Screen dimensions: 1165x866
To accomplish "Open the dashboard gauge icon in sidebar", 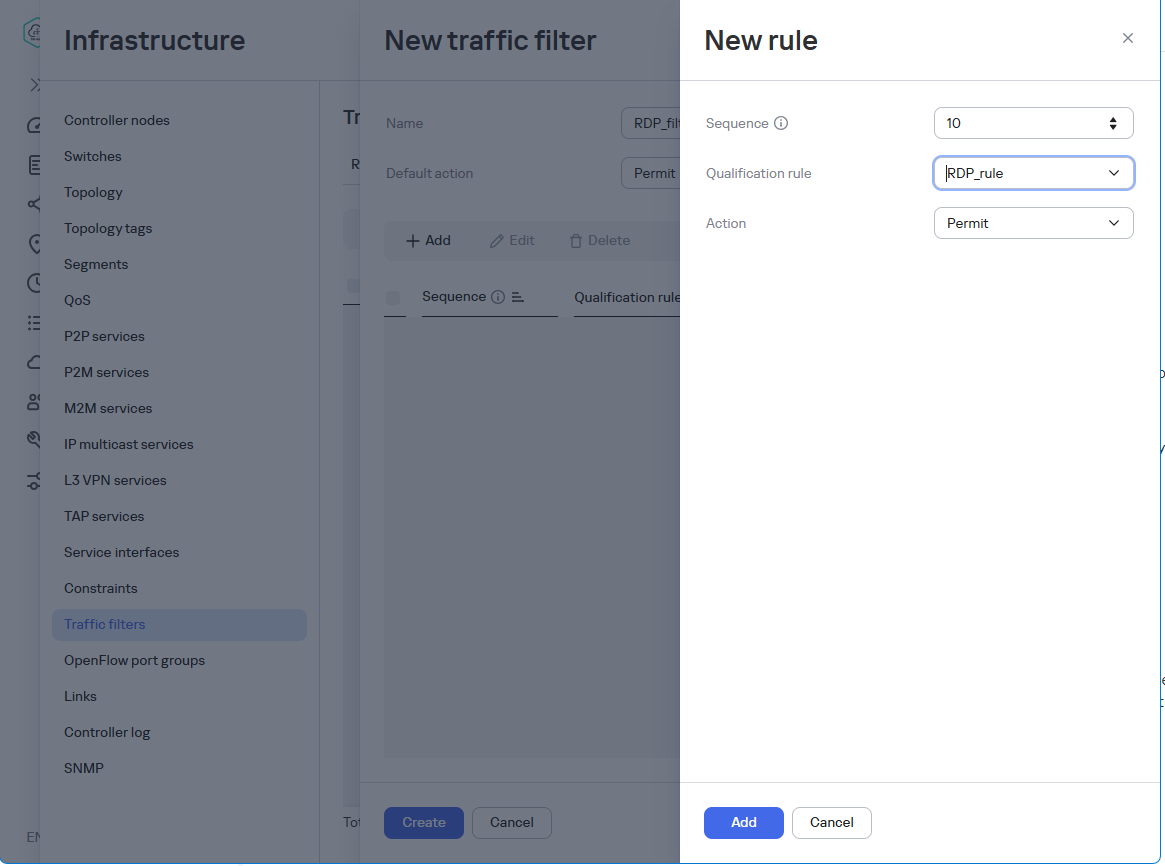I will coord(34,126).
